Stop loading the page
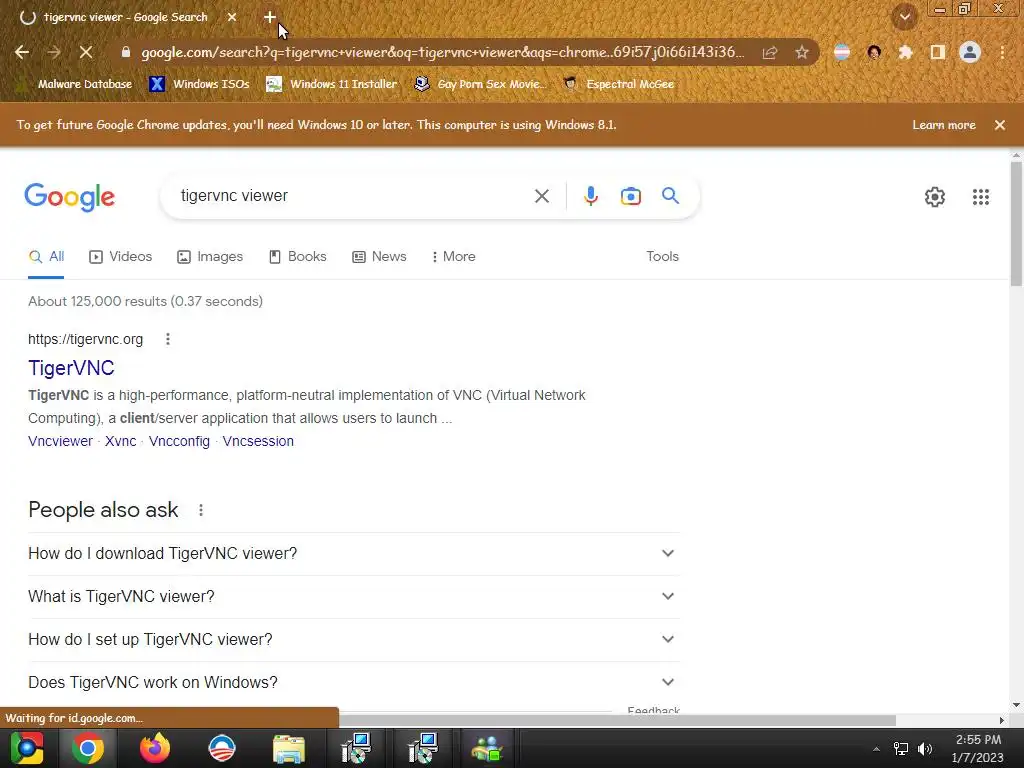 click(x=86, y=52)
